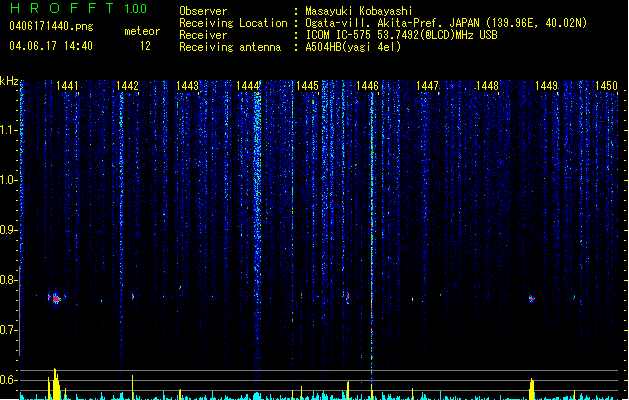Viewport: 629px width, 400px height.
Task: Click the yellow power spike near 1449
Action: [x=532, y=389]
